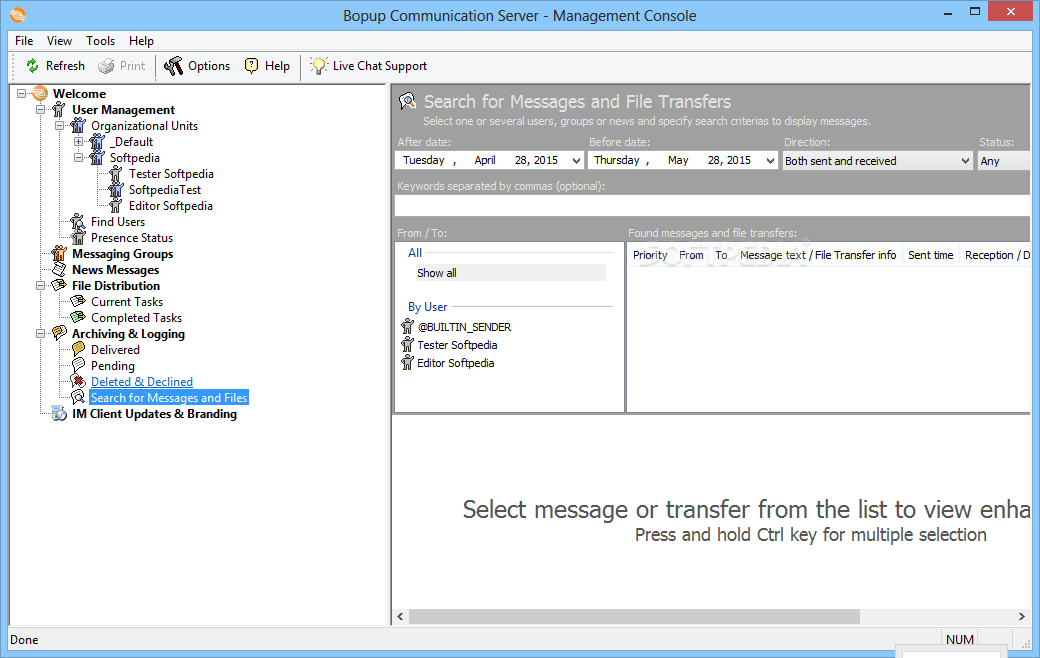Collapse the Softpedia organizational unit
Viewport: 1040px width, 658px height.
tap(78, 157)
